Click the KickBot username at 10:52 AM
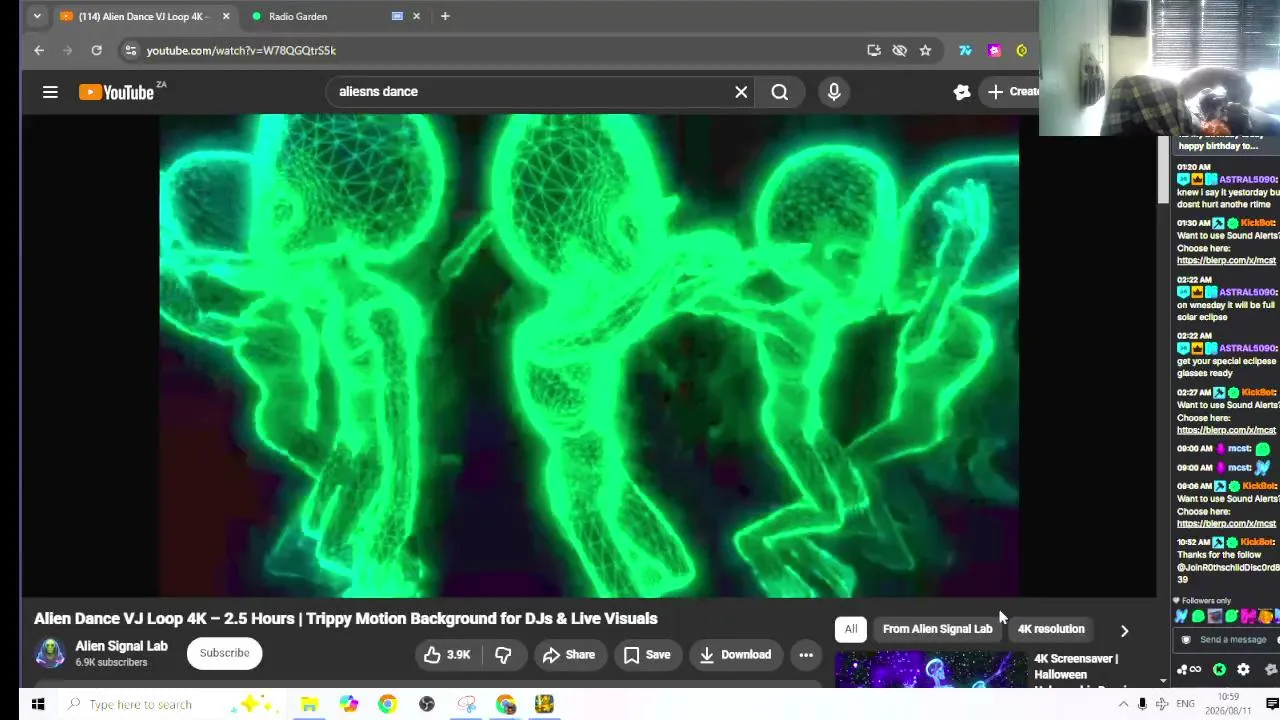This screenshot has width=1280, height=720. click(x=1257, y=542)
